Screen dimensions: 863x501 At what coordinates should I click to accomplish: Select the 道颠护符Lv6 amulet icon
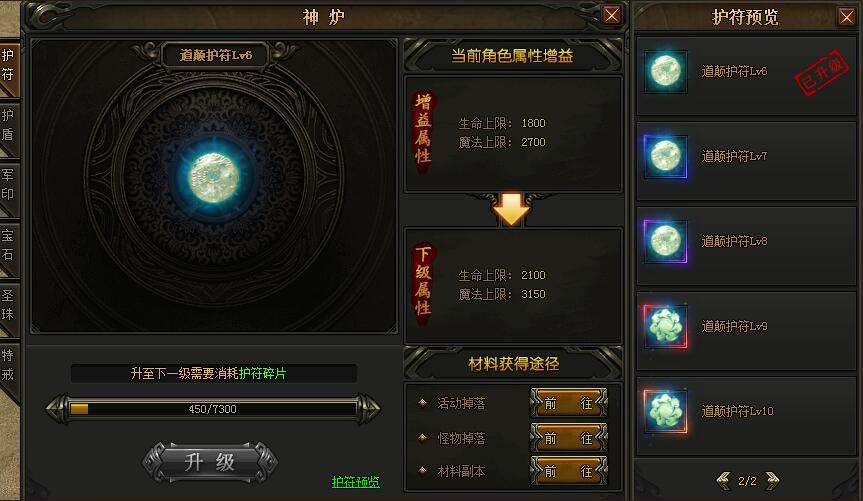pyautogui.click(x=665, y=71)
